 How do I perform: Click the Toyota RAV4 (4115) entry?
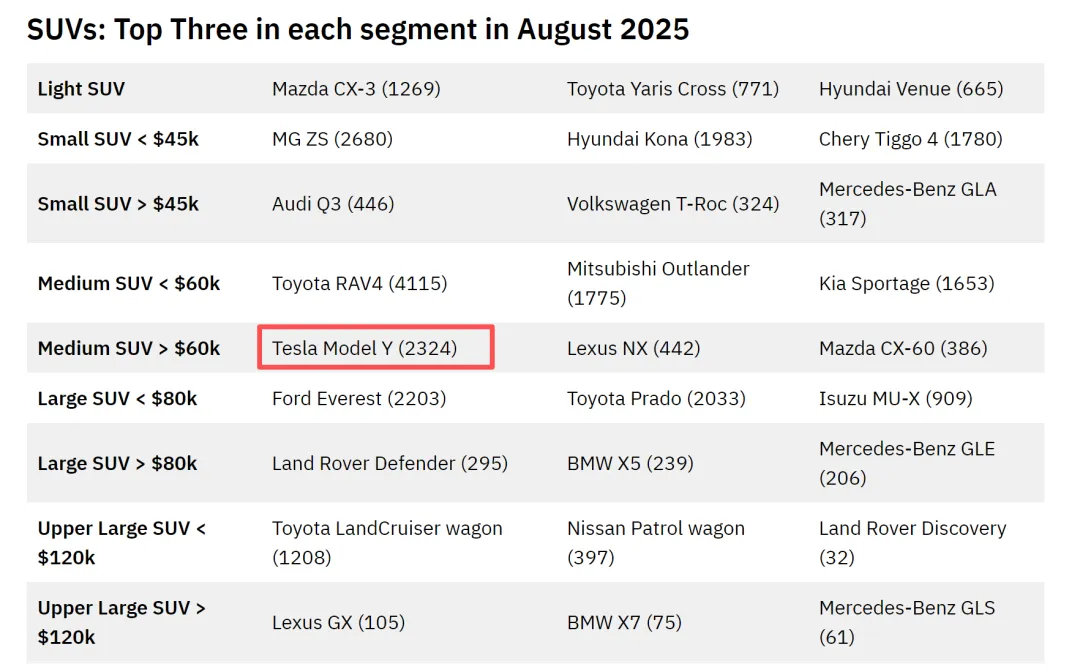360,283
